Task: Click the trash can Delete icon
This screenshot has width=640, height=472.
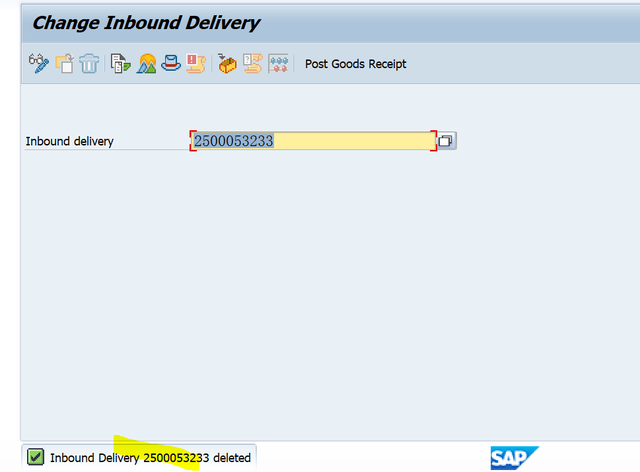Action: point(89,64)
